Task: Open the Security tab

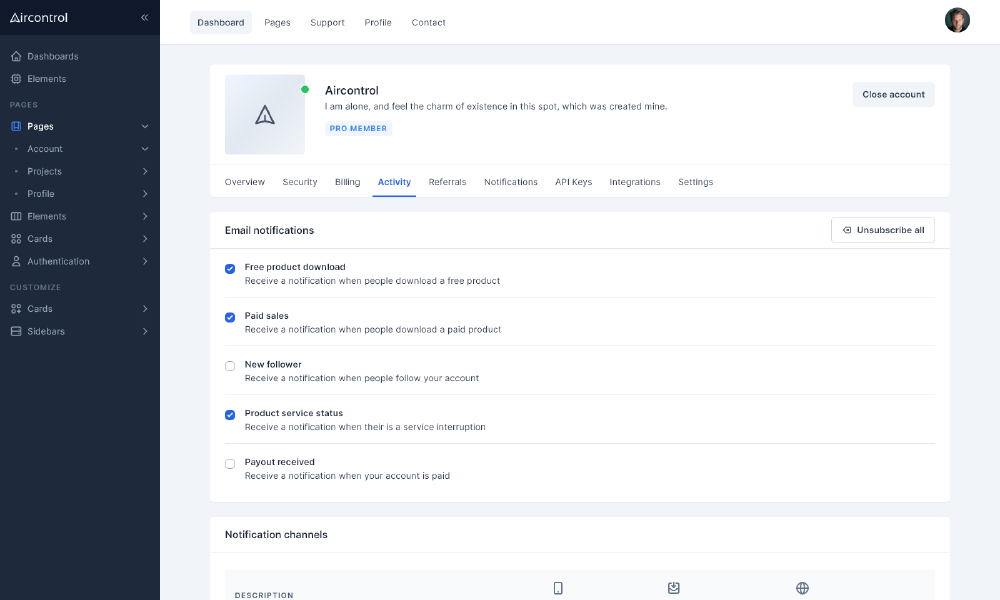Action: coord(302,182)
